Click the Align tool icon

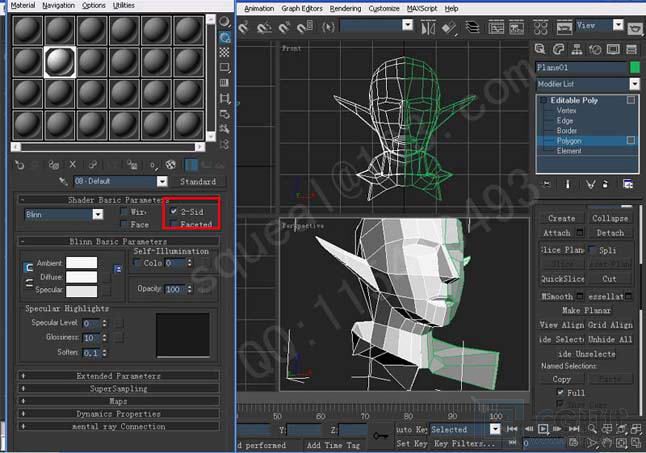tap(449, 27)
